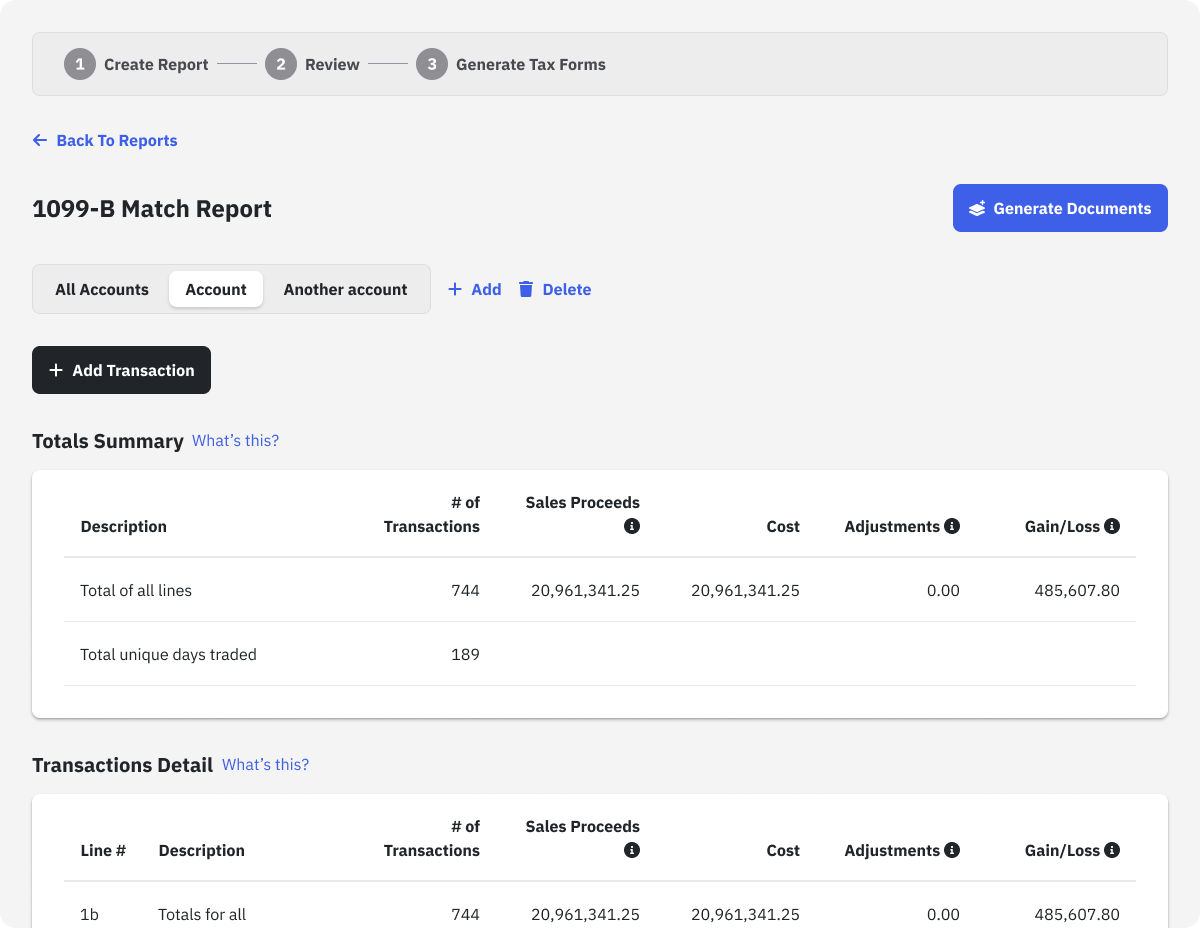
Task: Click the Add Transaction button
Action: (x=121, y=370)
